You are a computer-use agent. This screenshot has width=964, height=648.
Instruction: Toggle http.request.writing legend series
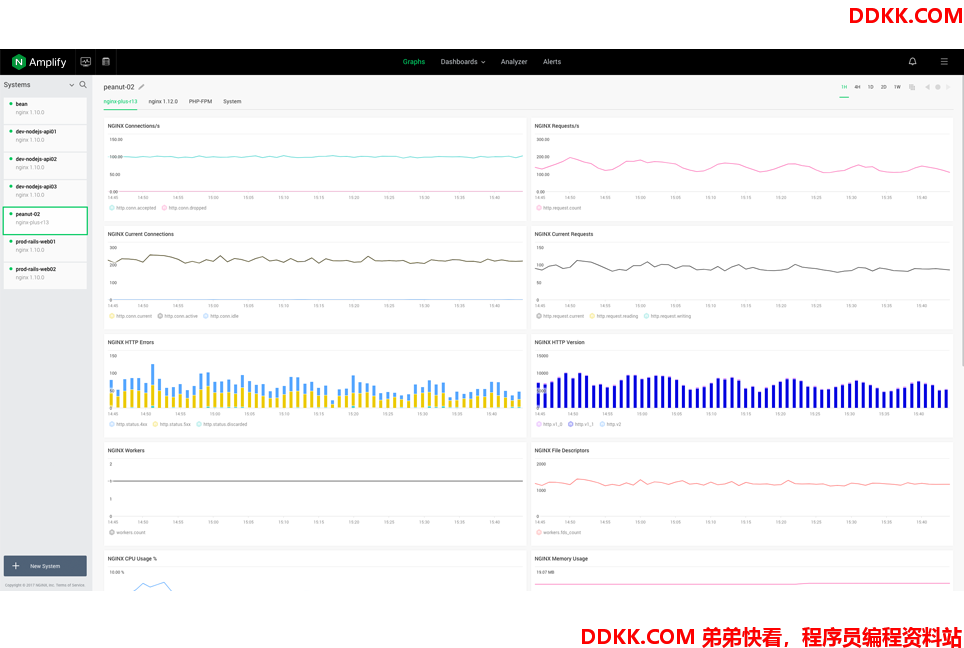tap(668, 316)
